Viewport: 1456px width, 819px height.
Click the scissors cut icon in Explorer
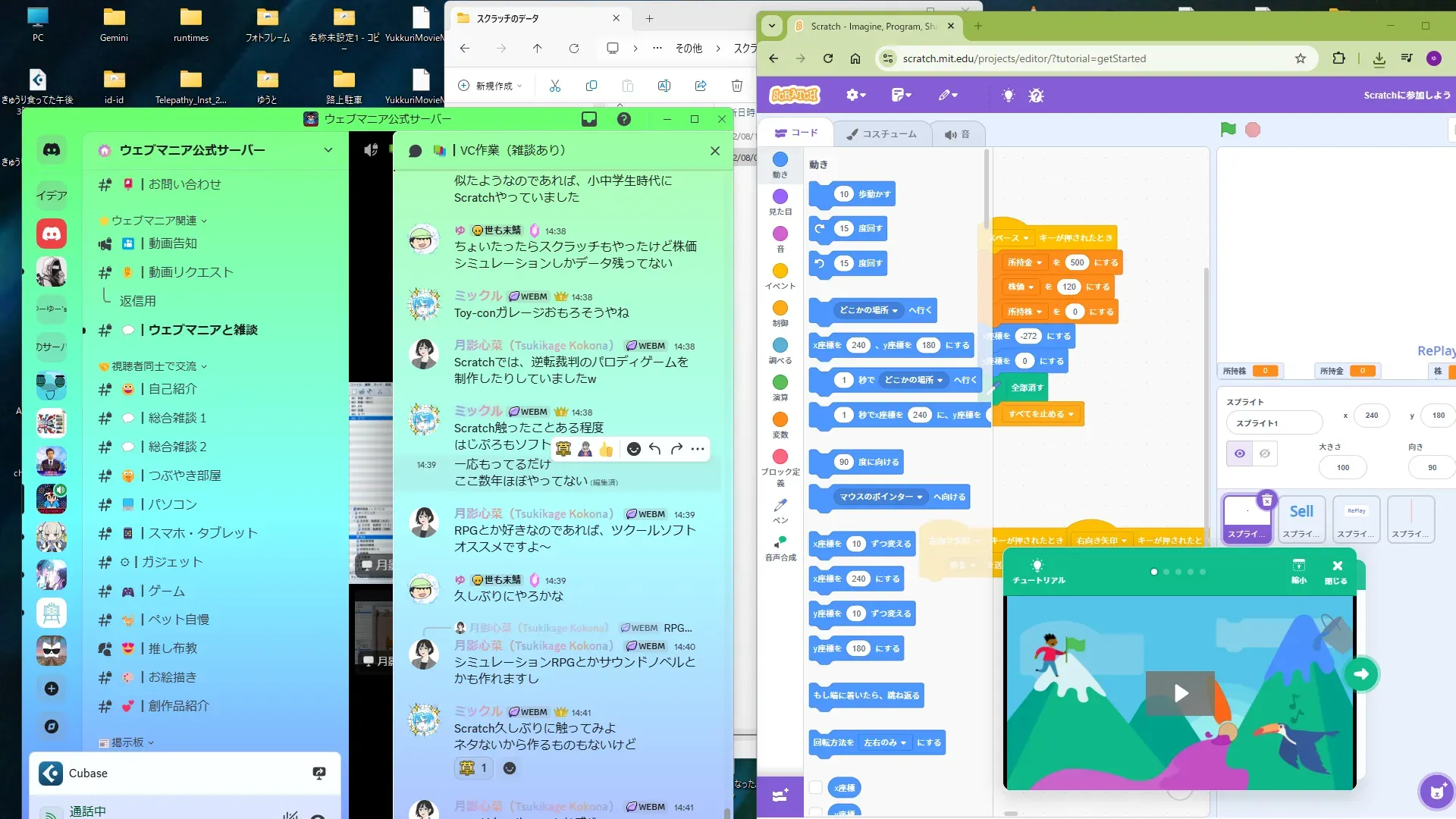(x=555, y=86)
